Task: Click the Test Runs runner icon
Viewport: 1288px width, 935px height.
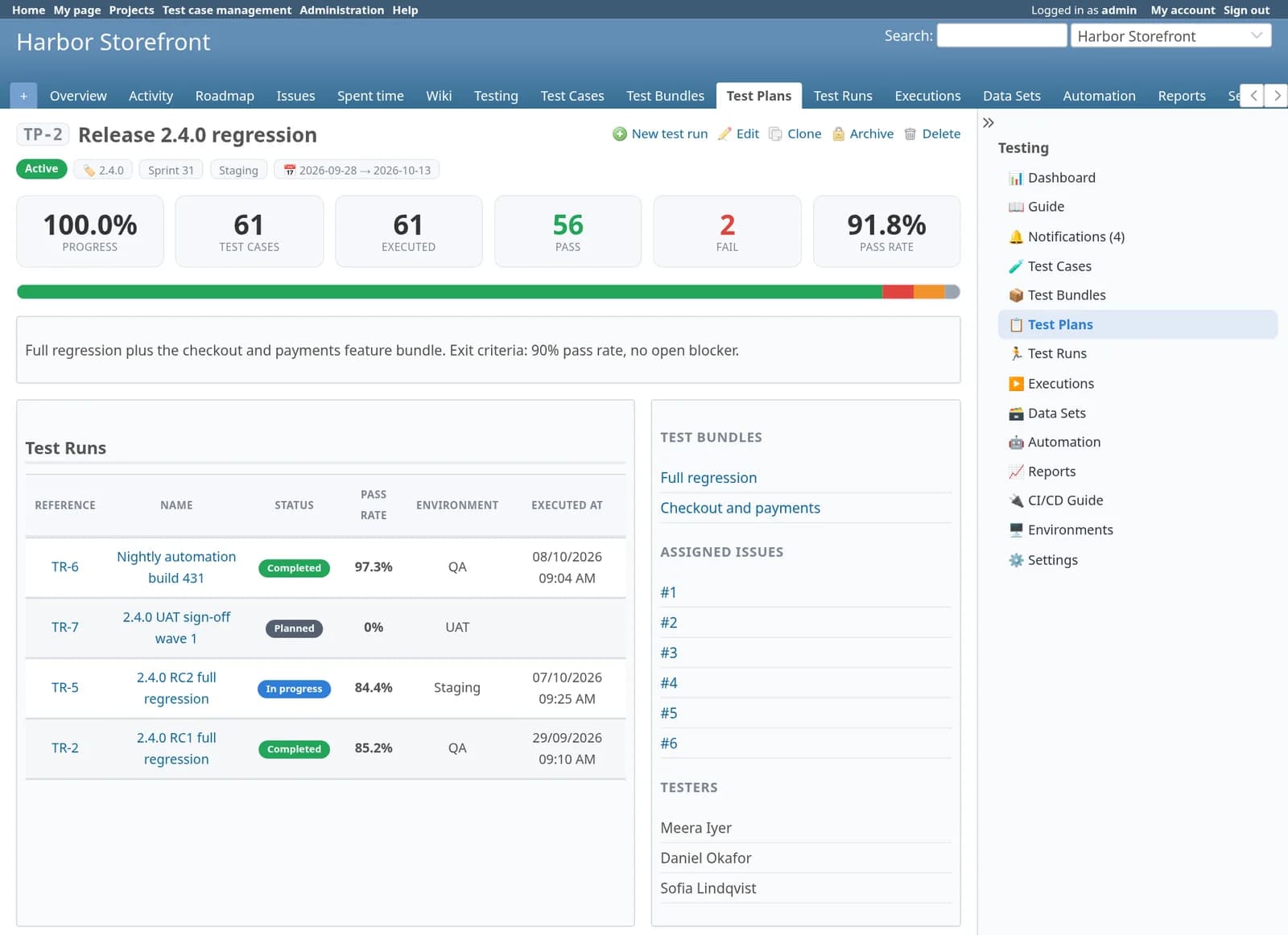Action: tap(1016, 353)
